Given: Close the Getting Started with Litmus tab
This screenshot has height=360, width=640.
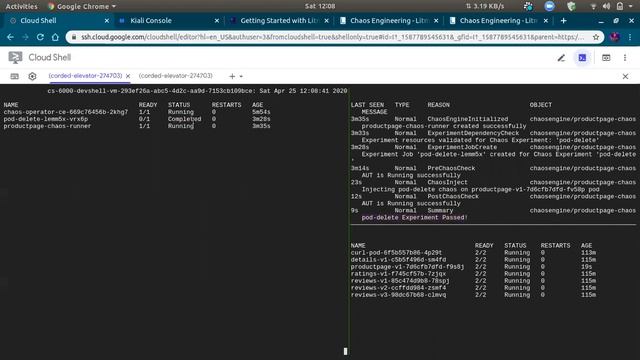Looking at the screenshot, I should (x=327, y=21).
